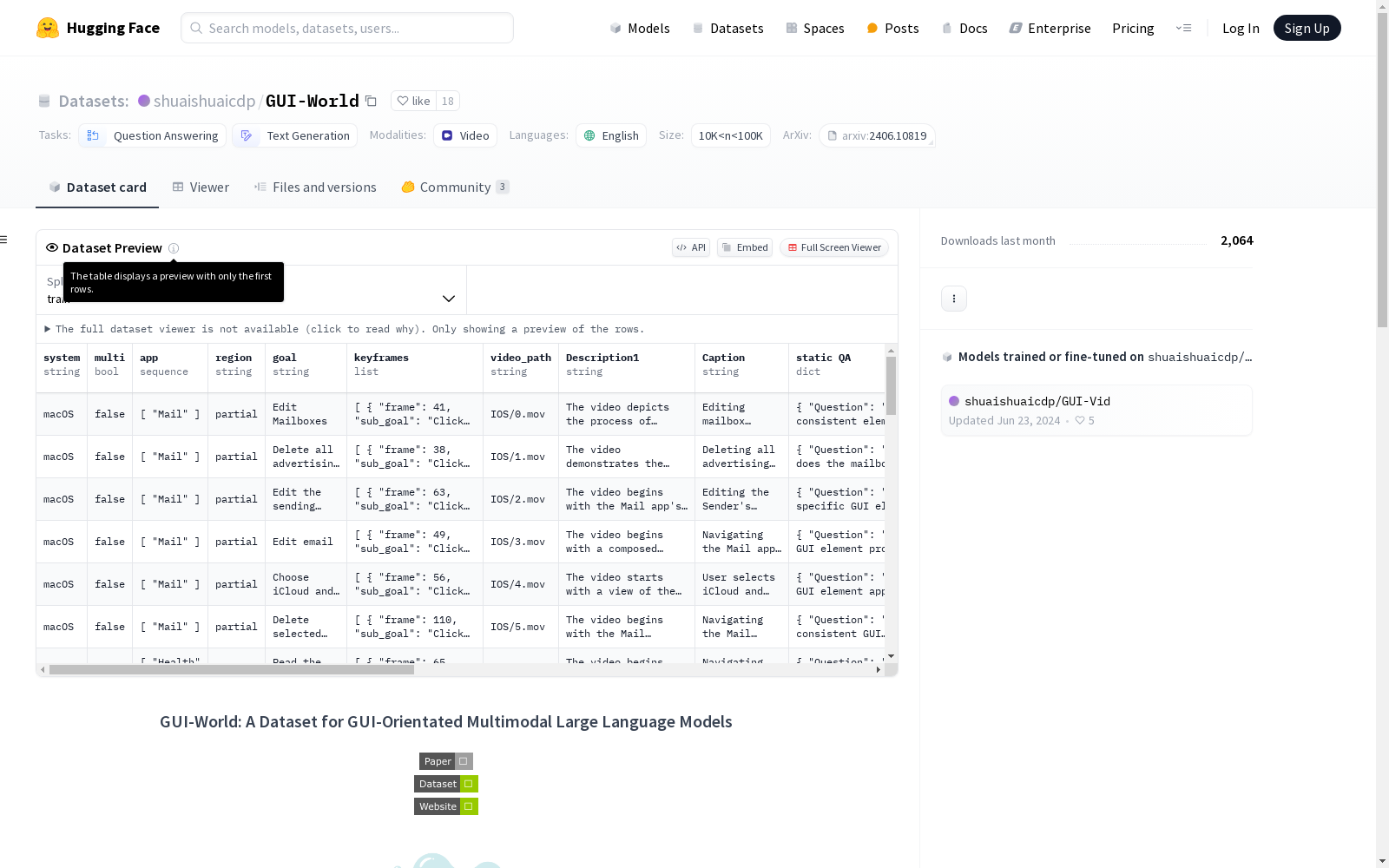Click the heart like button
The image size is (1389, 868).
point(413,101)
